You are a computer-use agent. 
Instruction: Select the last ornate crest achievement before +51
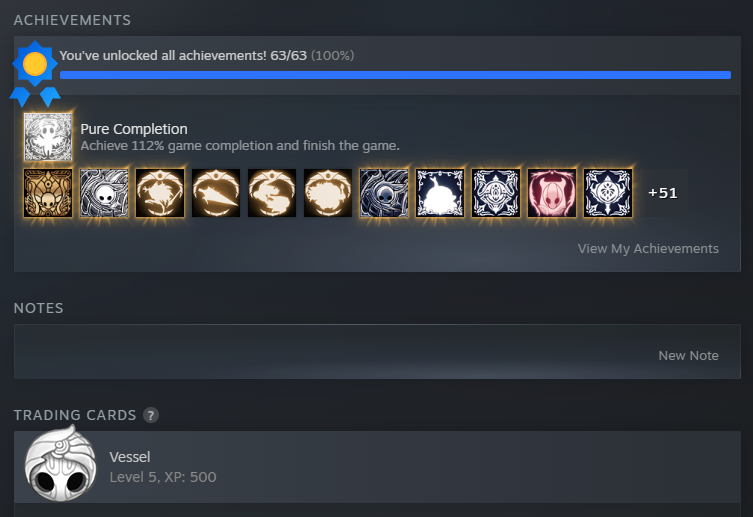[x=608, y=192]
